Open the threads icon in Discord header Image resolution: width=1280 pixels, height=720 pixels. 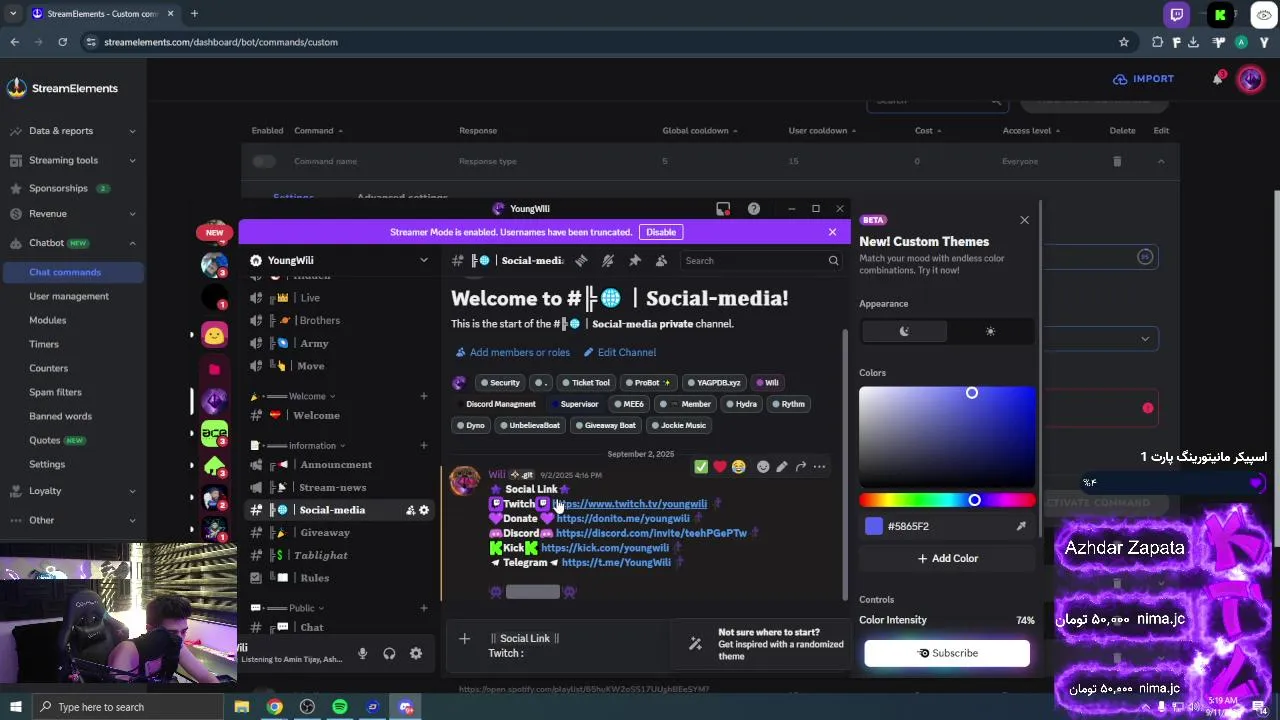click(x=581, y=260)
